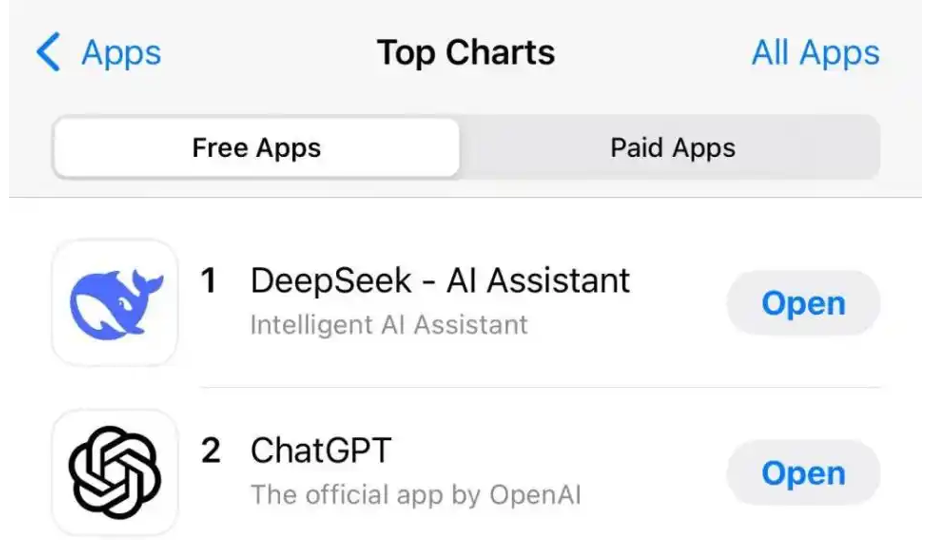This screenshot has height=540, width=929.
Task: Open the ChatGPT knot logo icon
Action: point(114,472)
